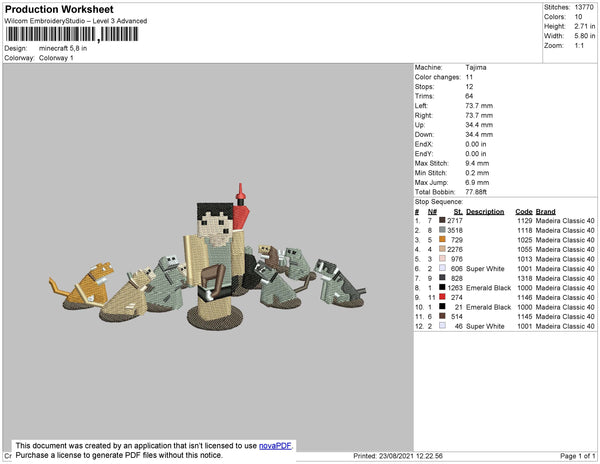Pick the red swatch with 274 stitches
The image size is (600, 464).
(x=442, y=297)
